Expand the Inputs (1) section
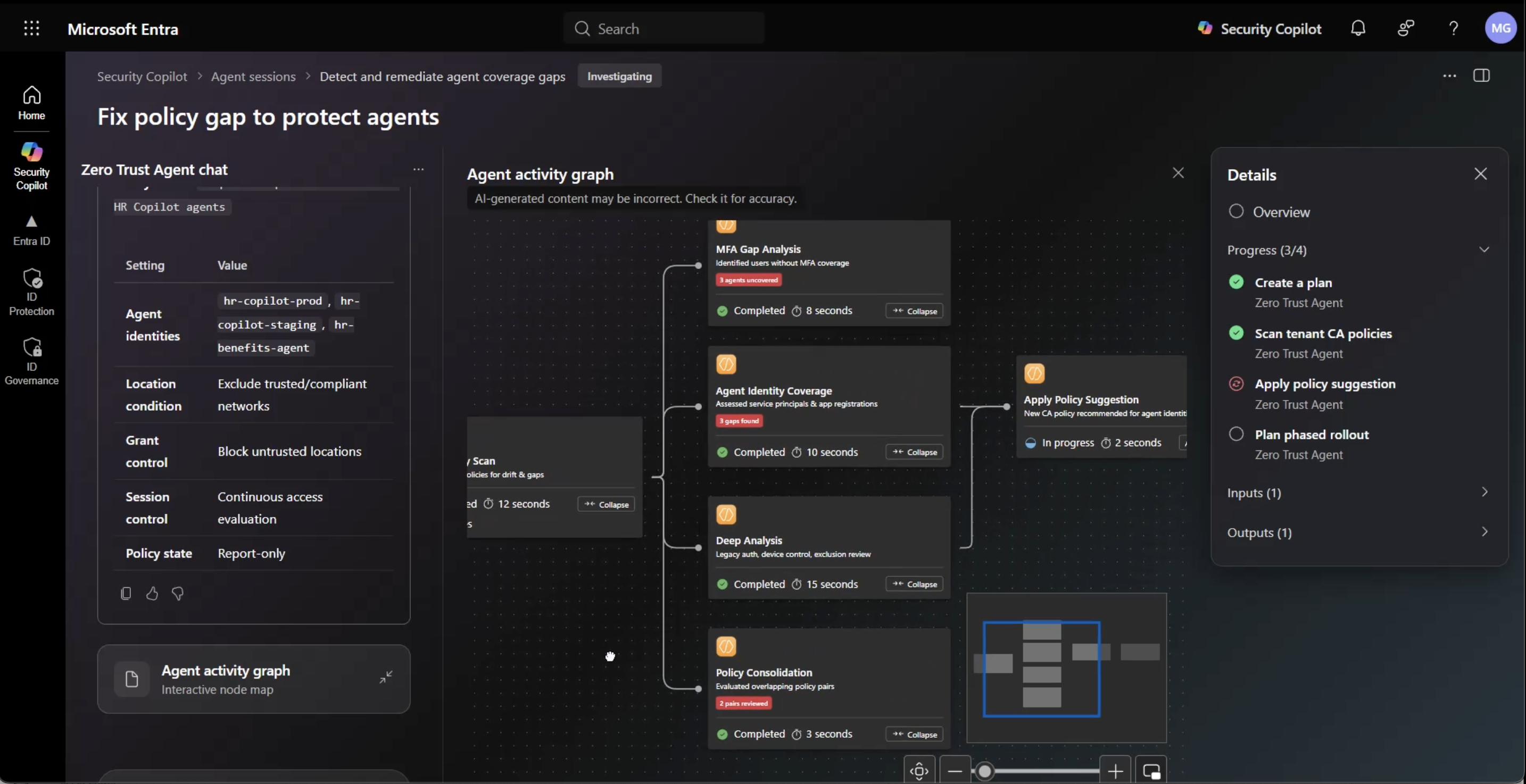The height and width of the screenshot is (784, 1526). (x=1358, y=493)
